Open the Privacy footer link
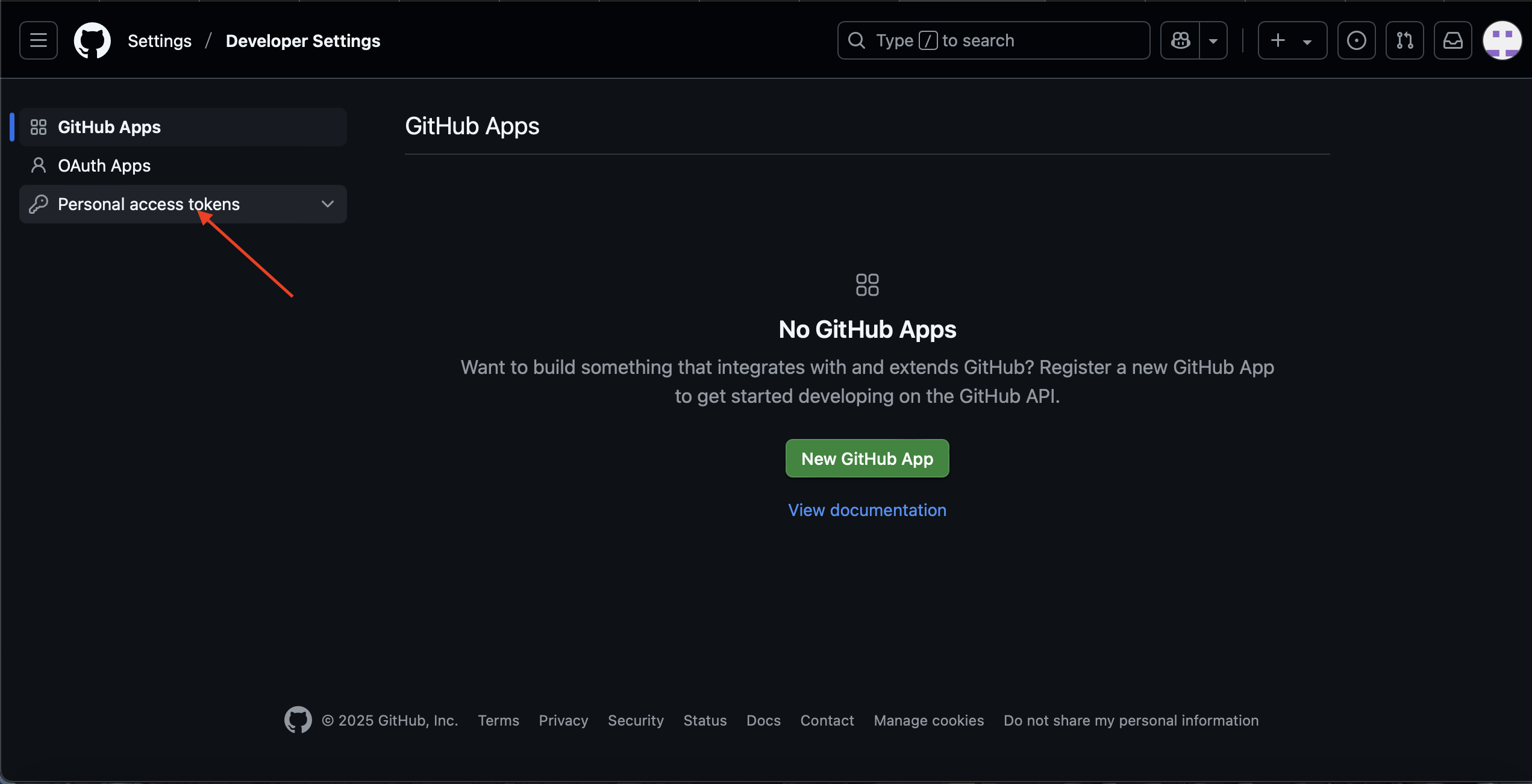 click(x=563, y=720)
